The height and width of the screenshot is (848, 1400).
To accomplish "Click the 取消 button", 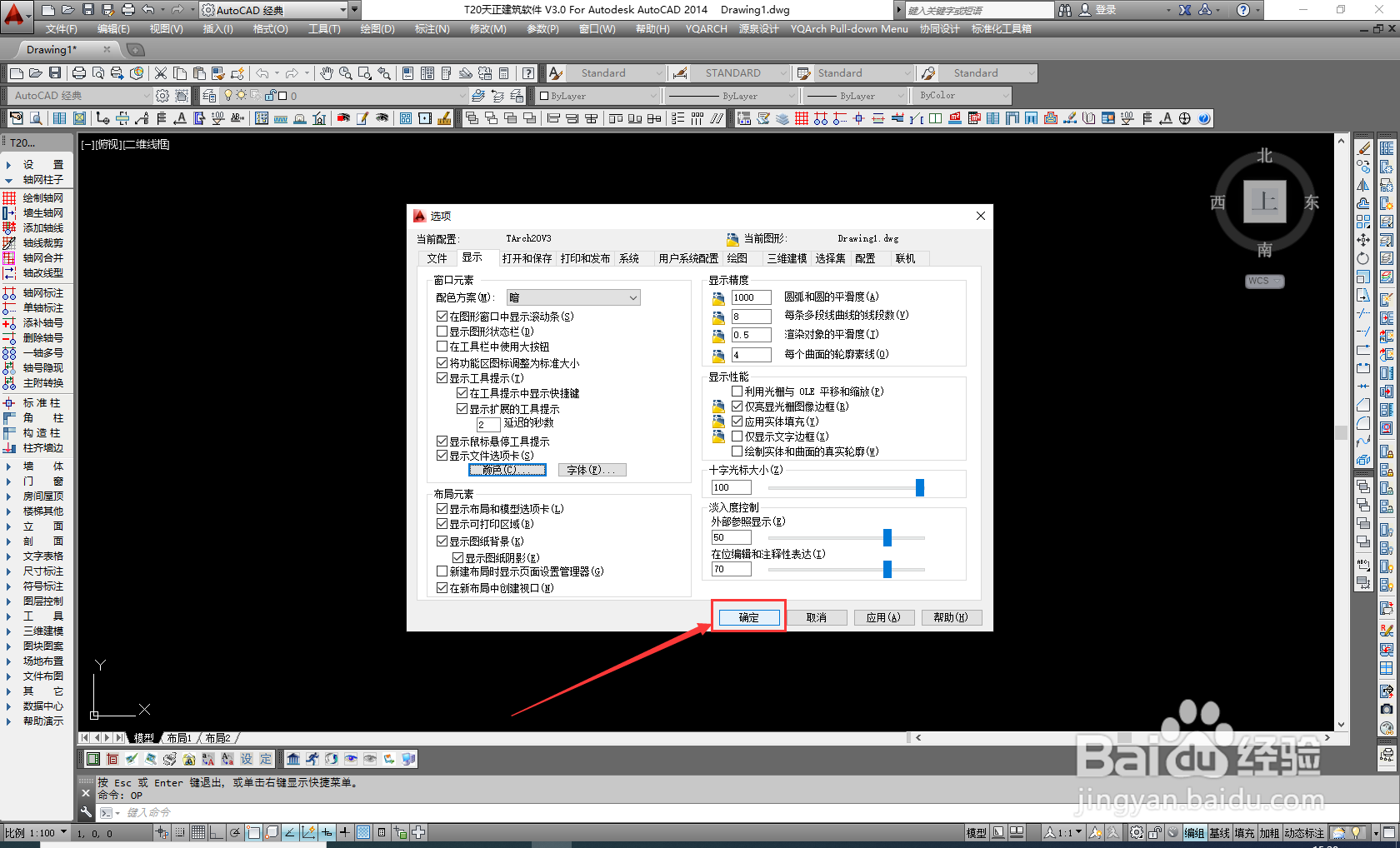I will [817, 617].
